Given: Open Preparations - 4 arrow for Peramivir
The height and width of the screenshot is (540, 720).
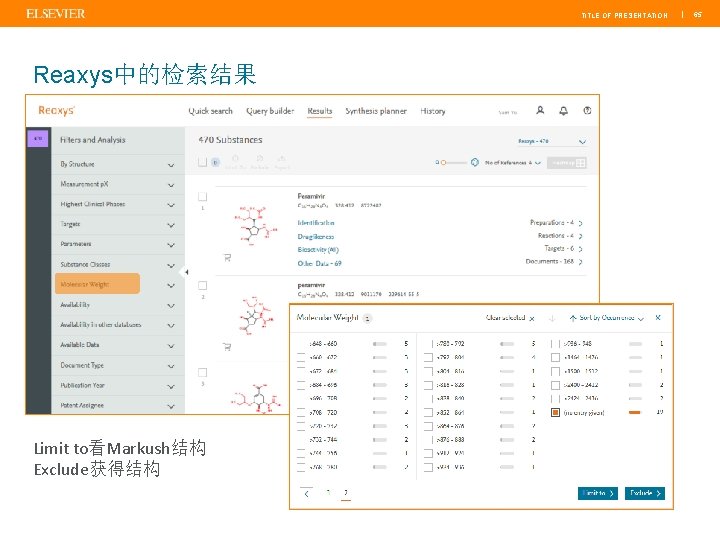Looking at the screenshot, I should [x=580, y=223].
